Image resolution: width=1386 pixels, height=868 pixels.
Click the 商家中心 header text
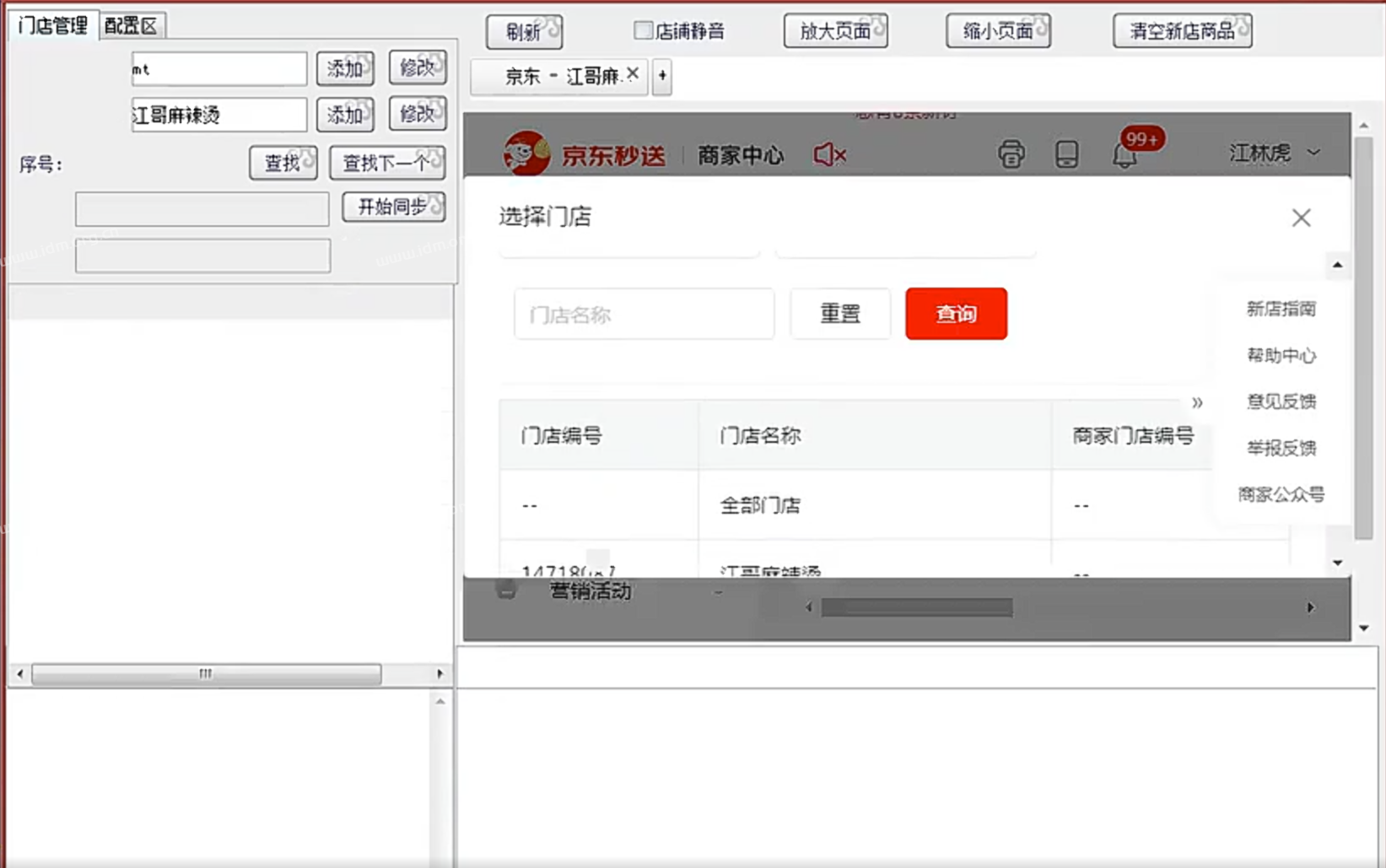coord(741,155)
